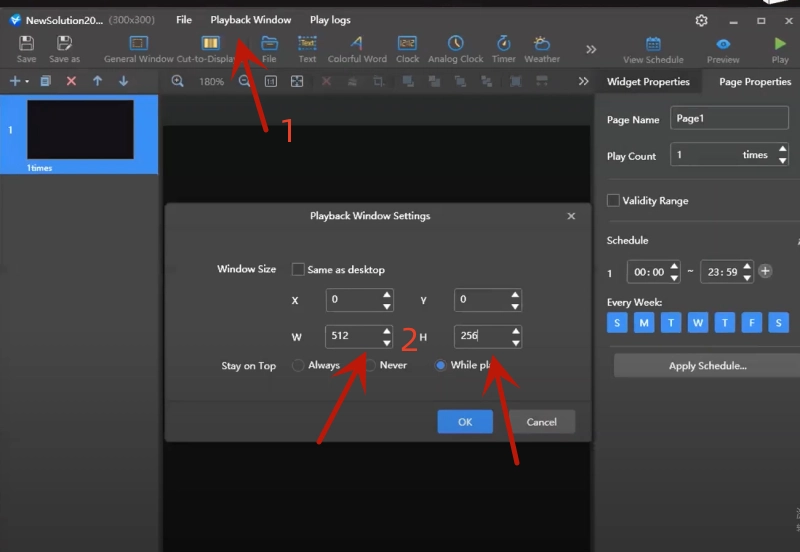Select the Always stay on top option
This screenshot has height=552, width=800.
298,366
